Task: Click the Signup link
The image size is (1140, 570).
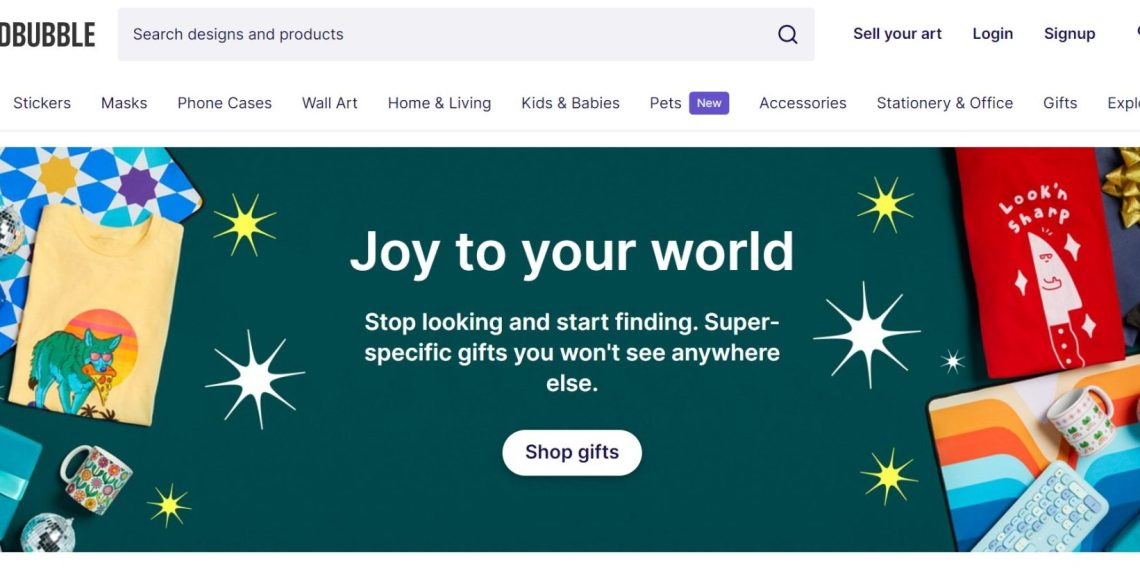Action: click(1069, 34)
